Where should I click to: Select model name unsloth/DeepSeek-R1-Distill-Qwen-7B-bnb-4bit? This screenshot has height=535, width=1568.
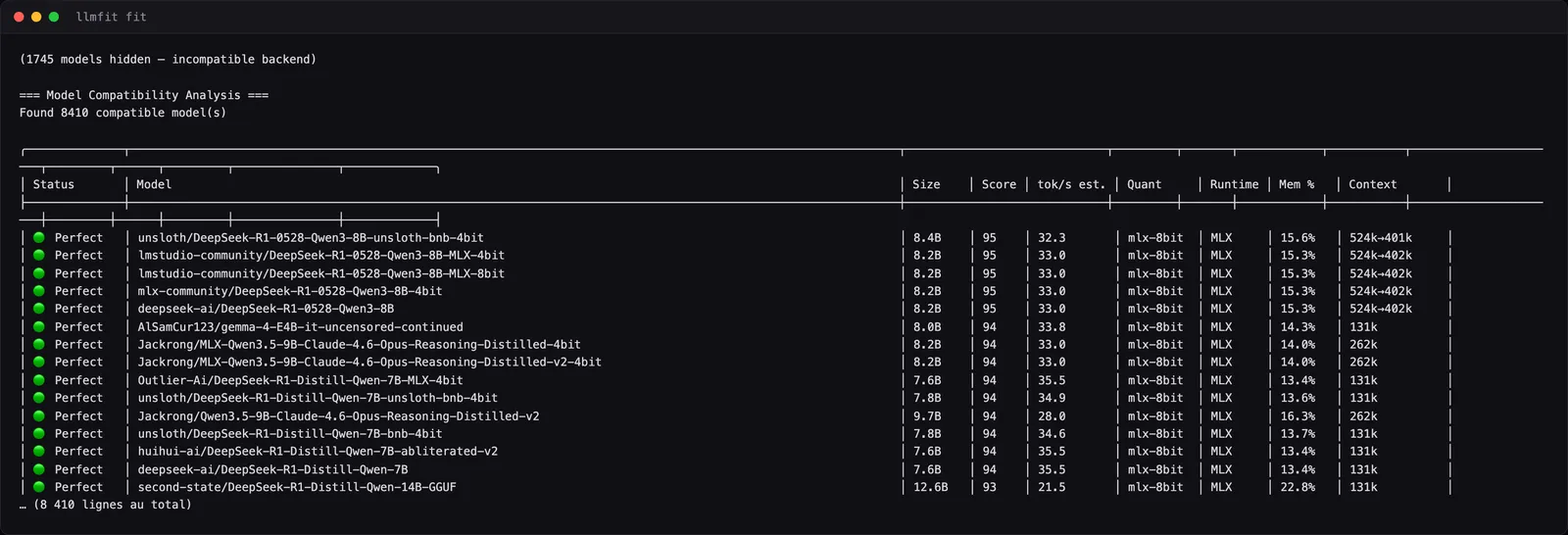(290, 433)
